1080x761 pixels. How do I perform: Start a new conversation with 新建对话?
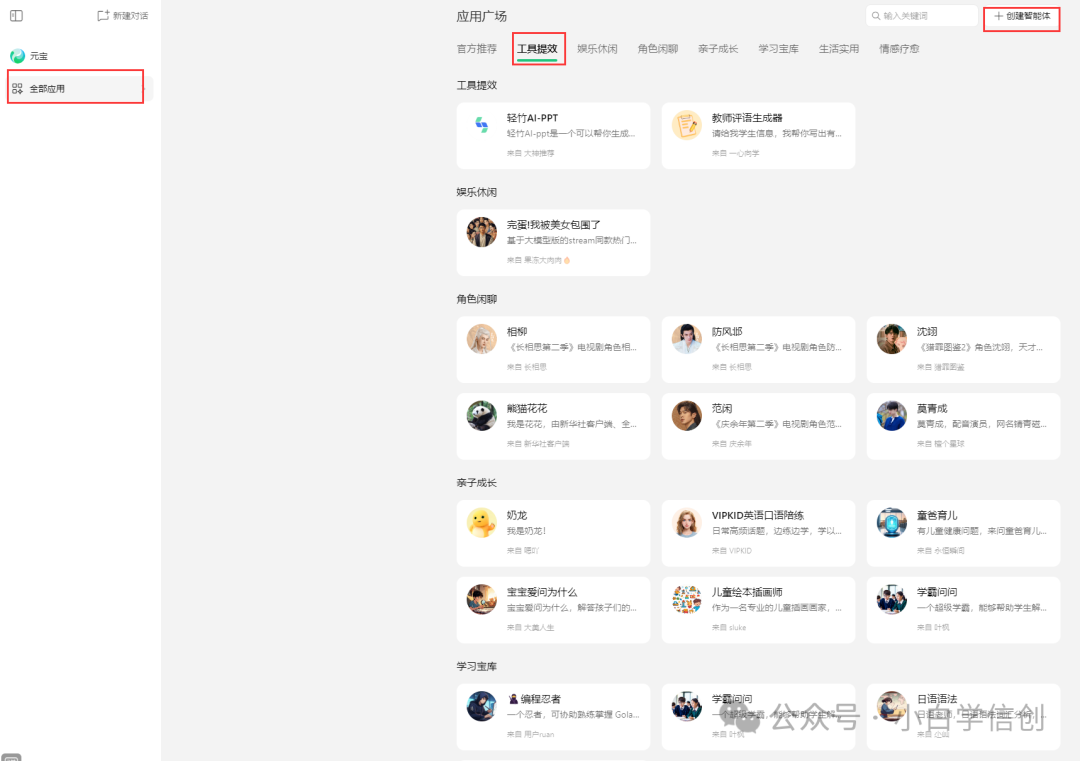coord(123,15)
